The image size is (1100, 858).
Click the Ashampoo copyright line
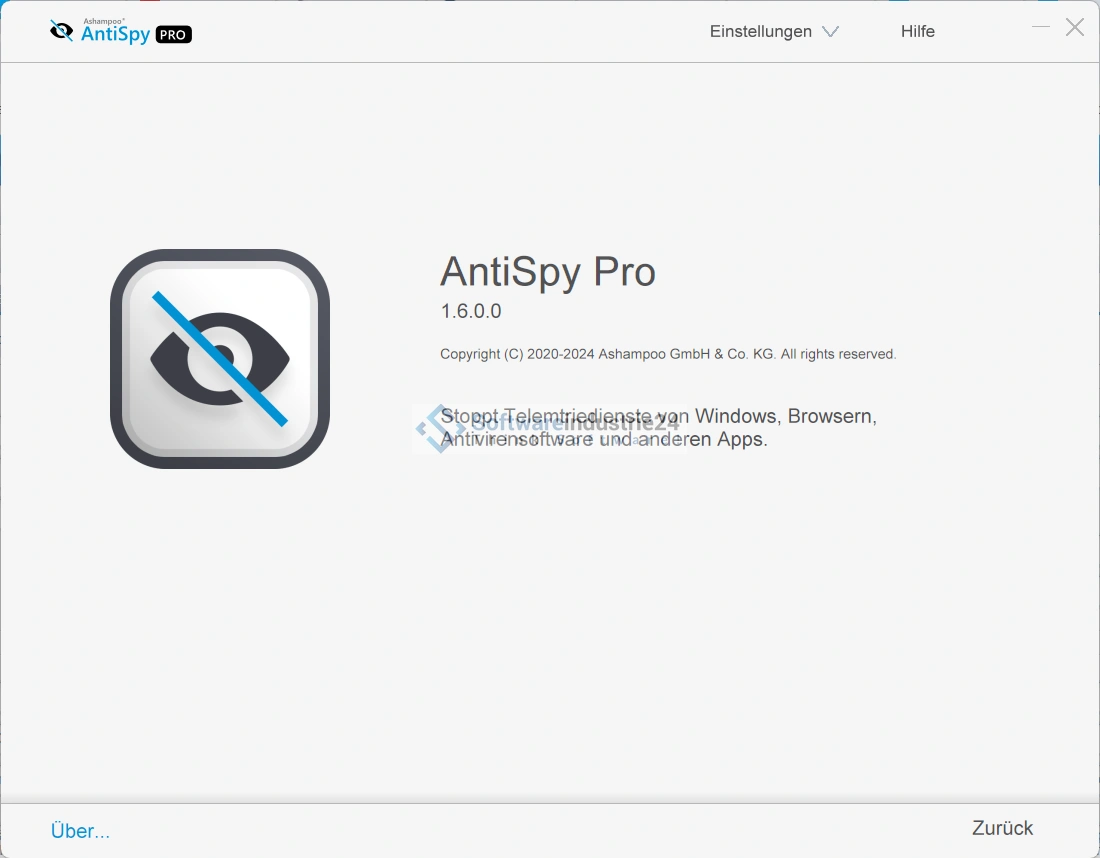(668, 354)
